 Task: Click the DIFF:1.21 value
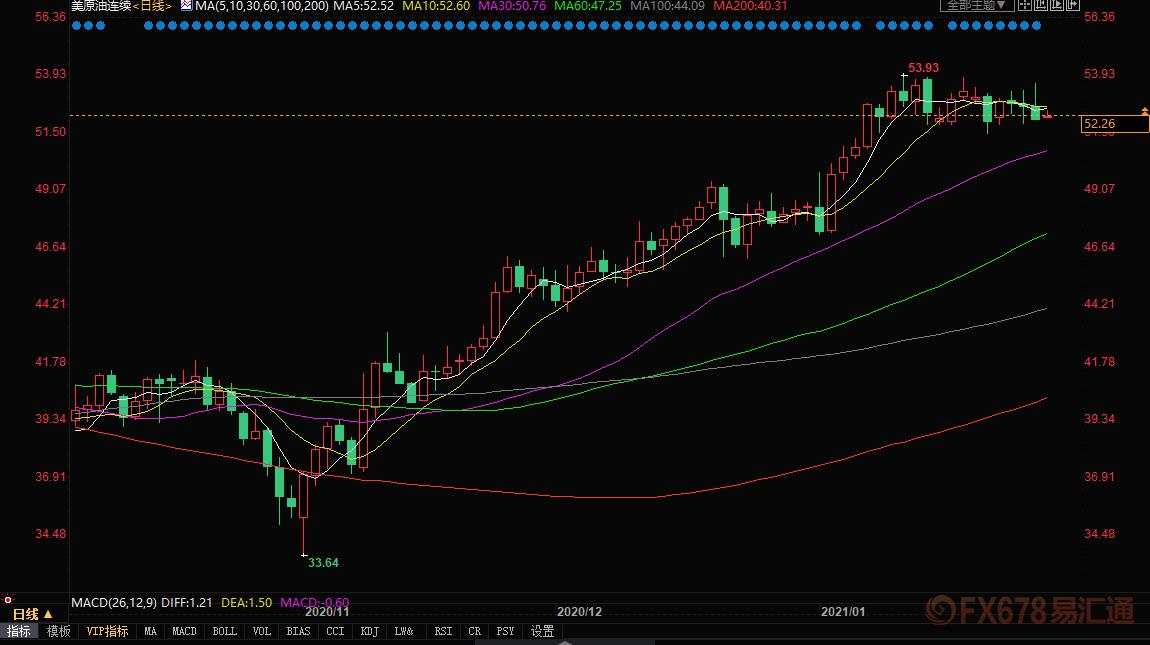186,602
